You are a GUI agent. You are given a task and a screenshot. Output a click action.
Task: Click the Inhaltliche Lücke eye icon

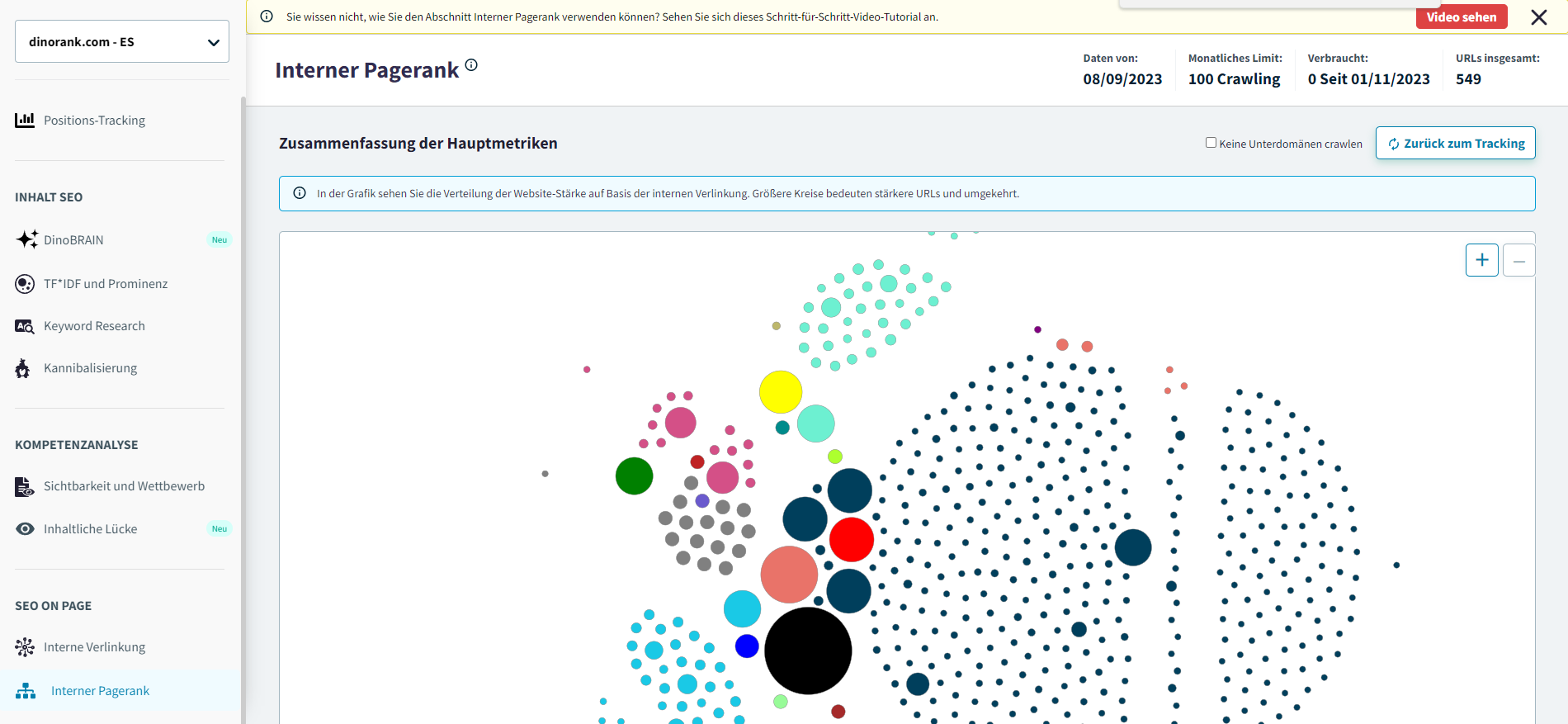(x=25, y=529)
